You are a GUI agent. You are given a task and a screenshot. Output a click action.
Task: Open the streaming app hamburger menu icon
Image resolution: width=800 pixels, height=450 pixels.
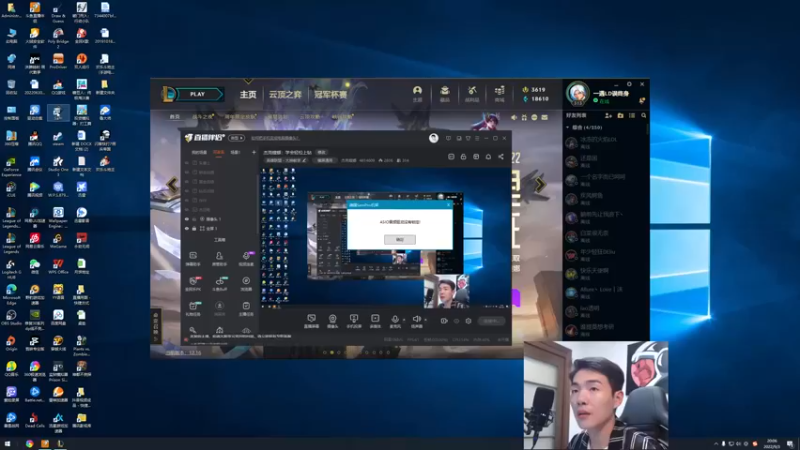pos(477,138)
